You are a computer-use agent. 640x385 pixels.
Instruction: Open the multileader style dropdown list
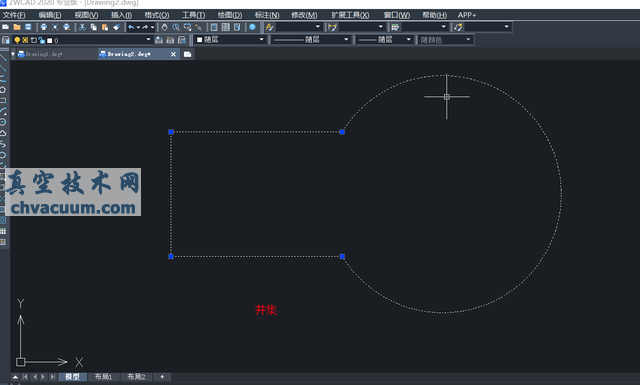click(507, 27)
